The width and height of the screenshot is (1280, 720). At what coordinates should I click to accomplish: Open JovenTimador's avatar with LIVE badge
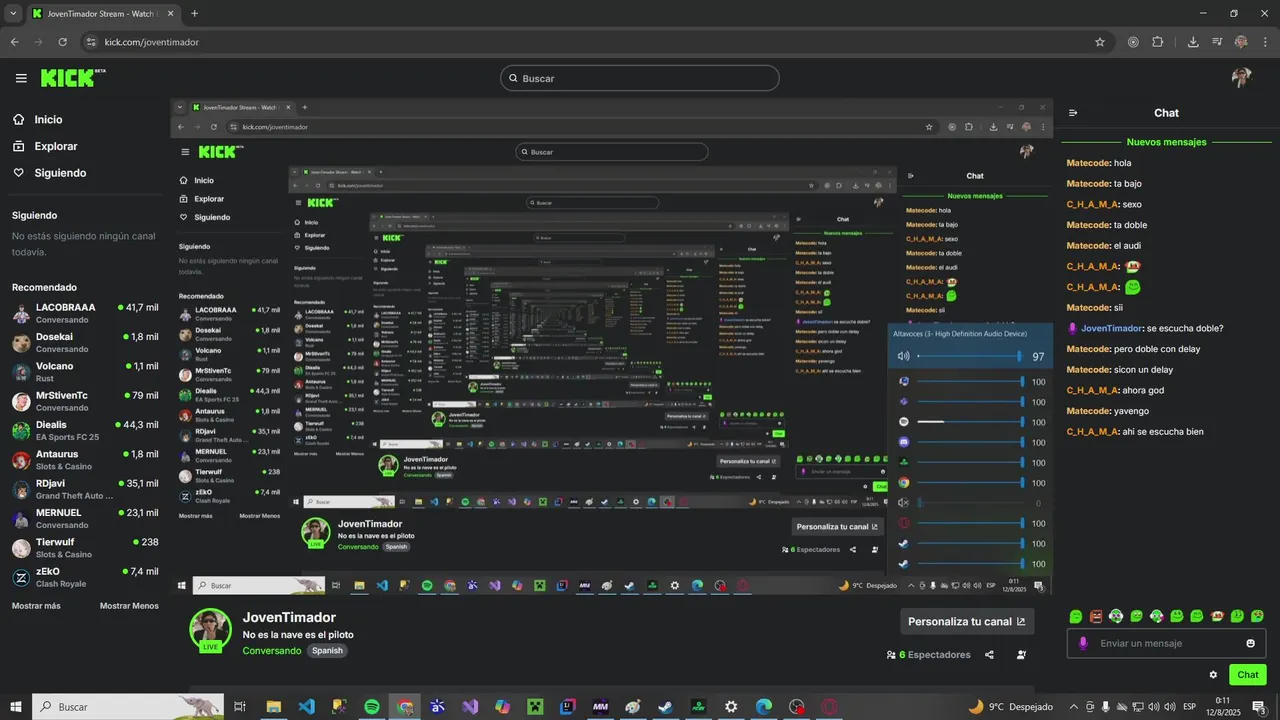(210, 630)
